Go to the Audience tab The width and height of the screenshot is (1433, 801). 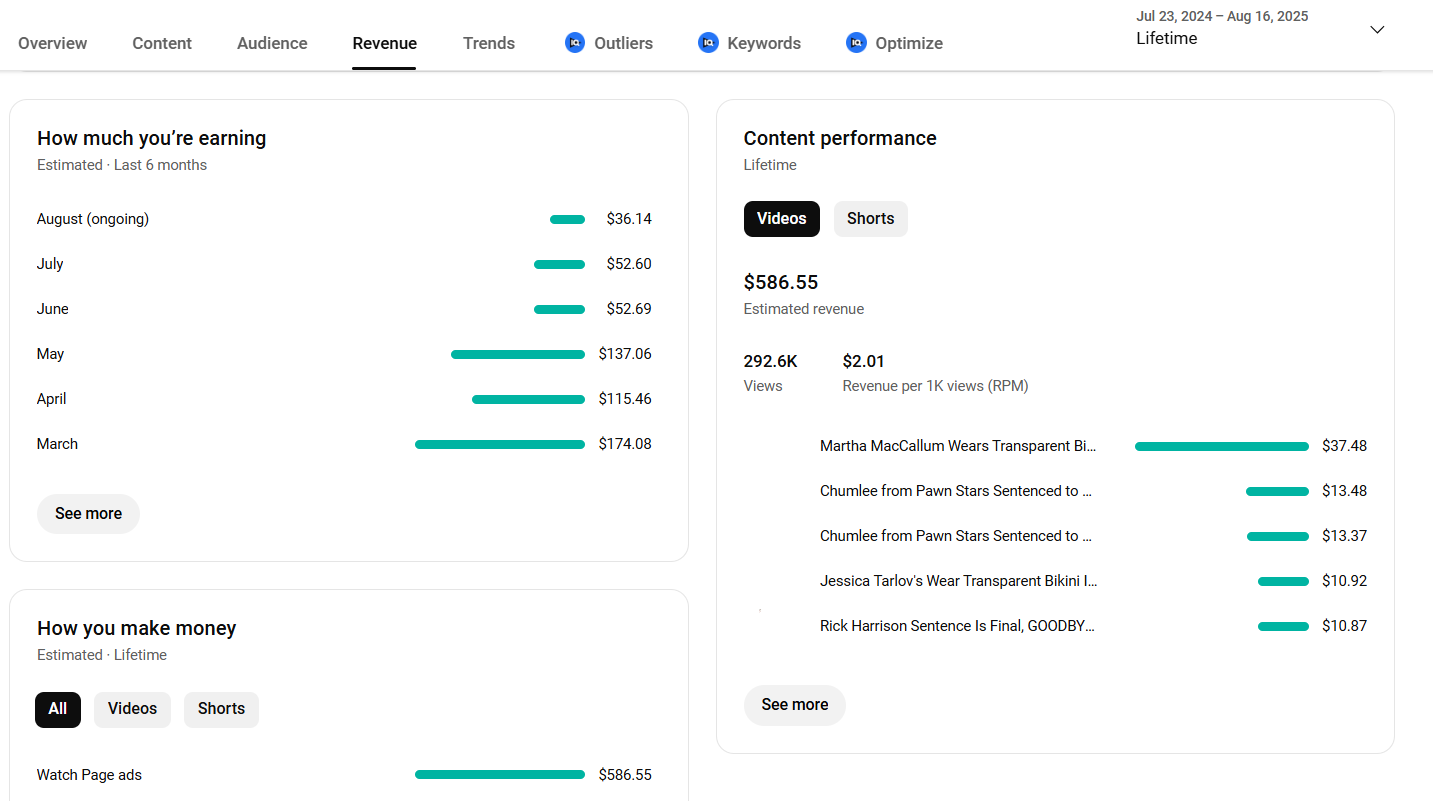[272, 43]
